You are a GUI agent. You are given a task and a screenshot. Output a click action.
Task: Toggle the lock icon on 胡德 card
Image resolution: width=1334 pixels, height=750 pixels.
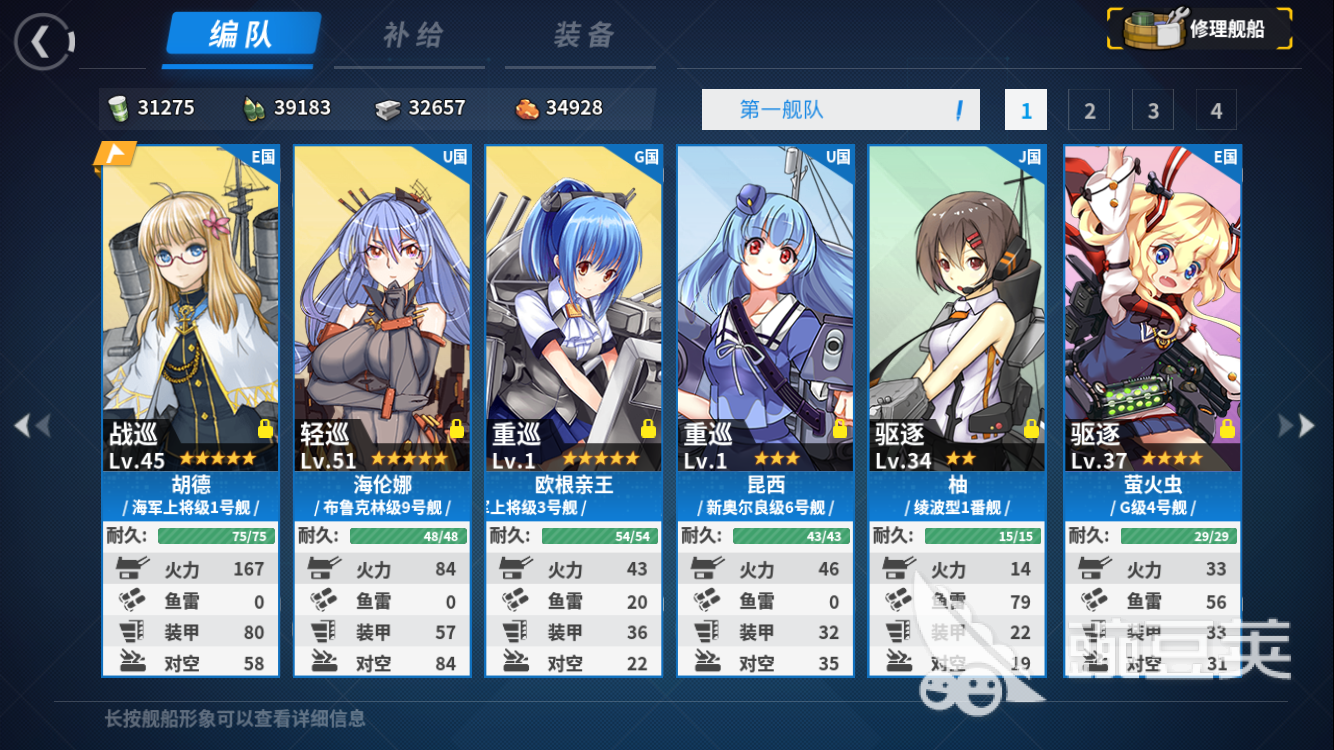tap(265, 429)
